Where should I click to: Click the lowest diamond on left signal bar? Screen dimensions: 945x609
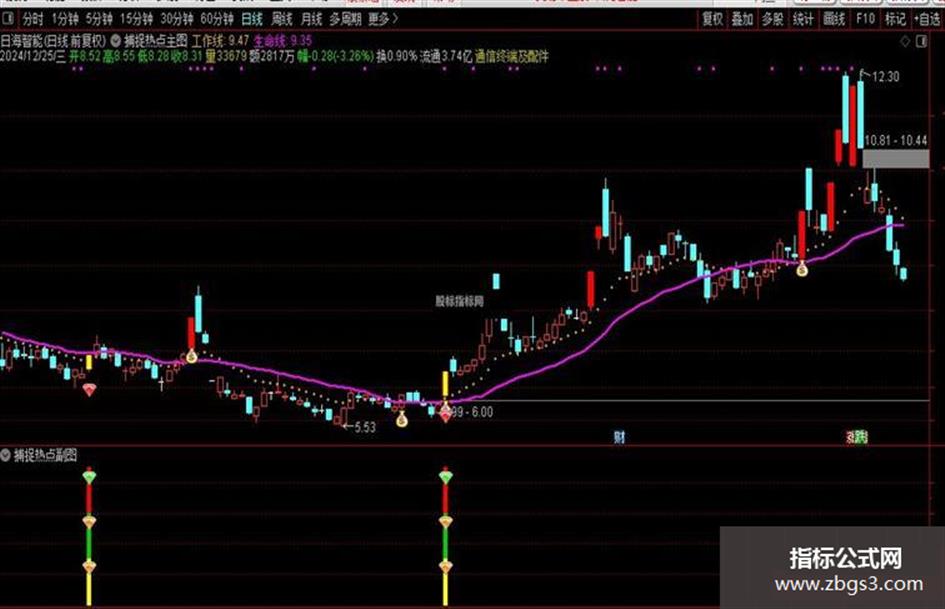tap(89, 567)
